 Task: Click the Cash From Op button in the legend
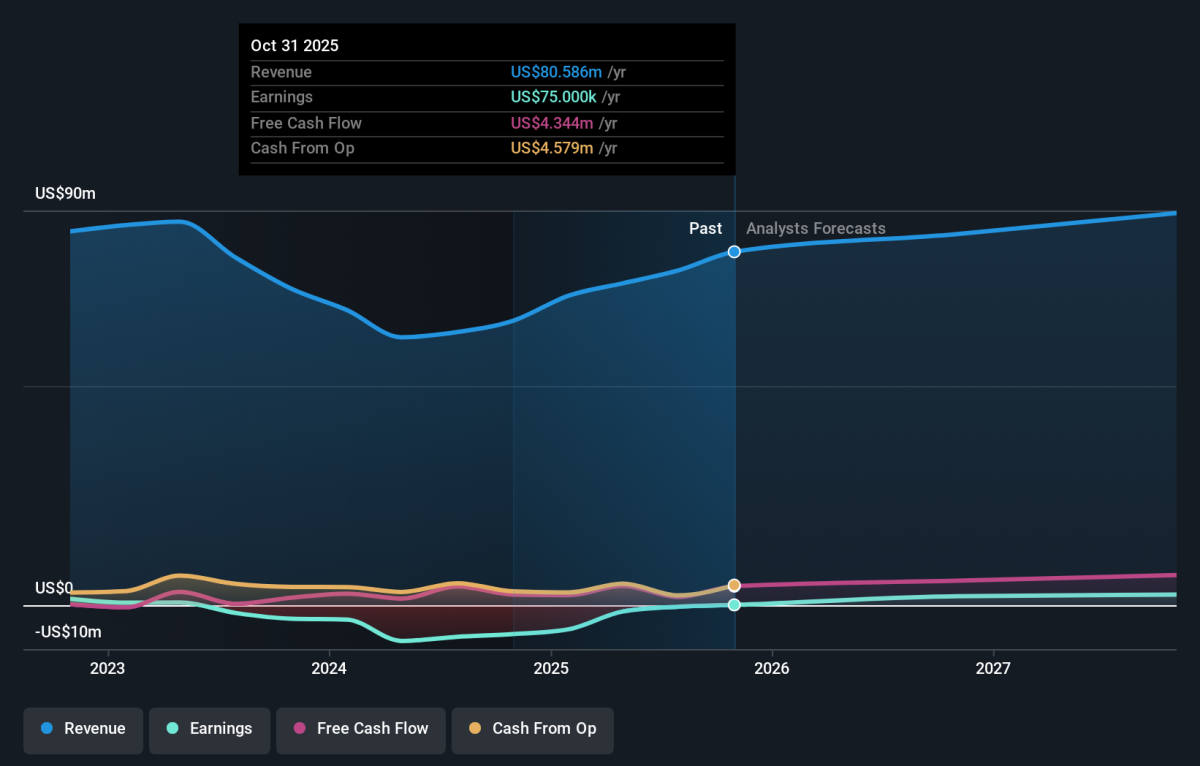pyautogui.click(x=532, y=730)
